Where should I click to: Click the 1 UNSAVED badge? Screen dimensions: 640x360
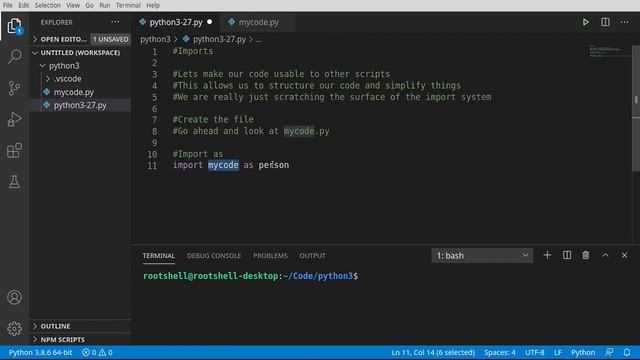tap(110, 39)
